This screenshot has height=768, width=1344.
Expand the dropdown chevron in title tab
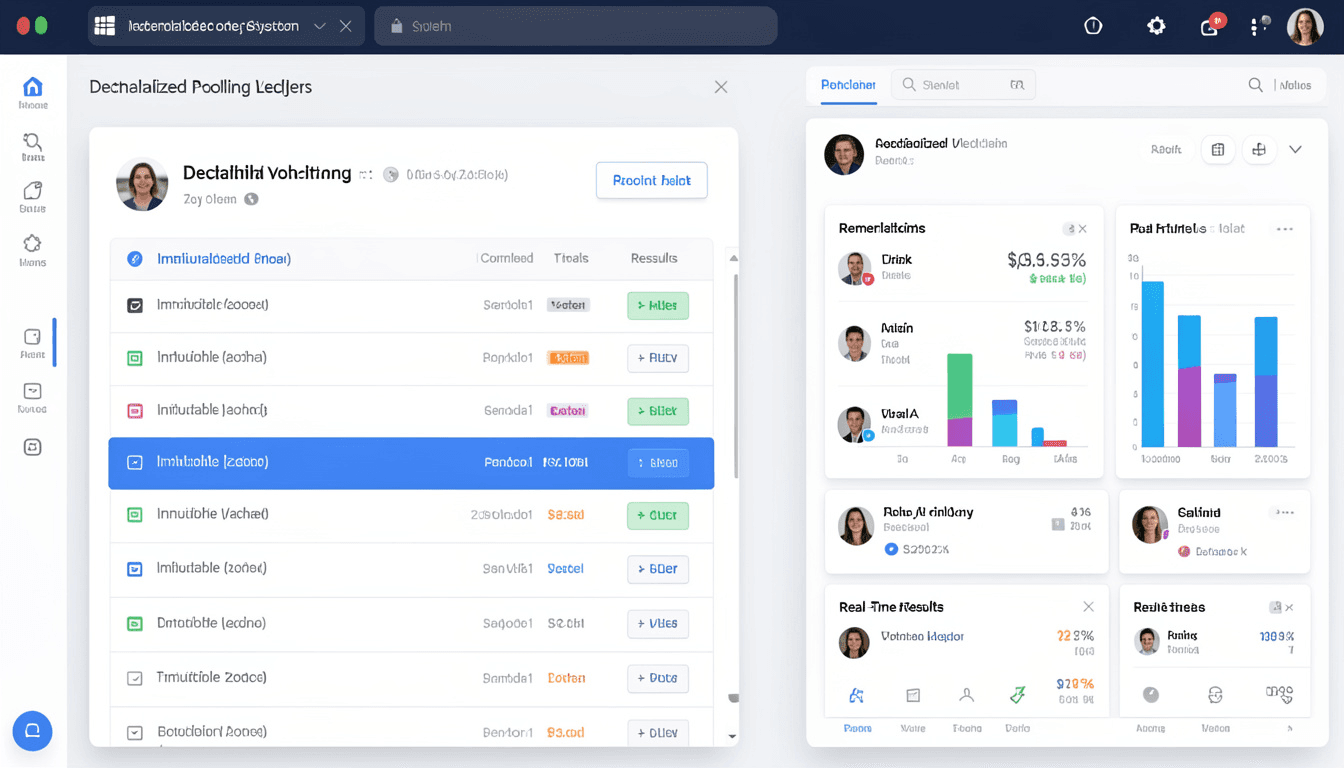pos(320,27)
